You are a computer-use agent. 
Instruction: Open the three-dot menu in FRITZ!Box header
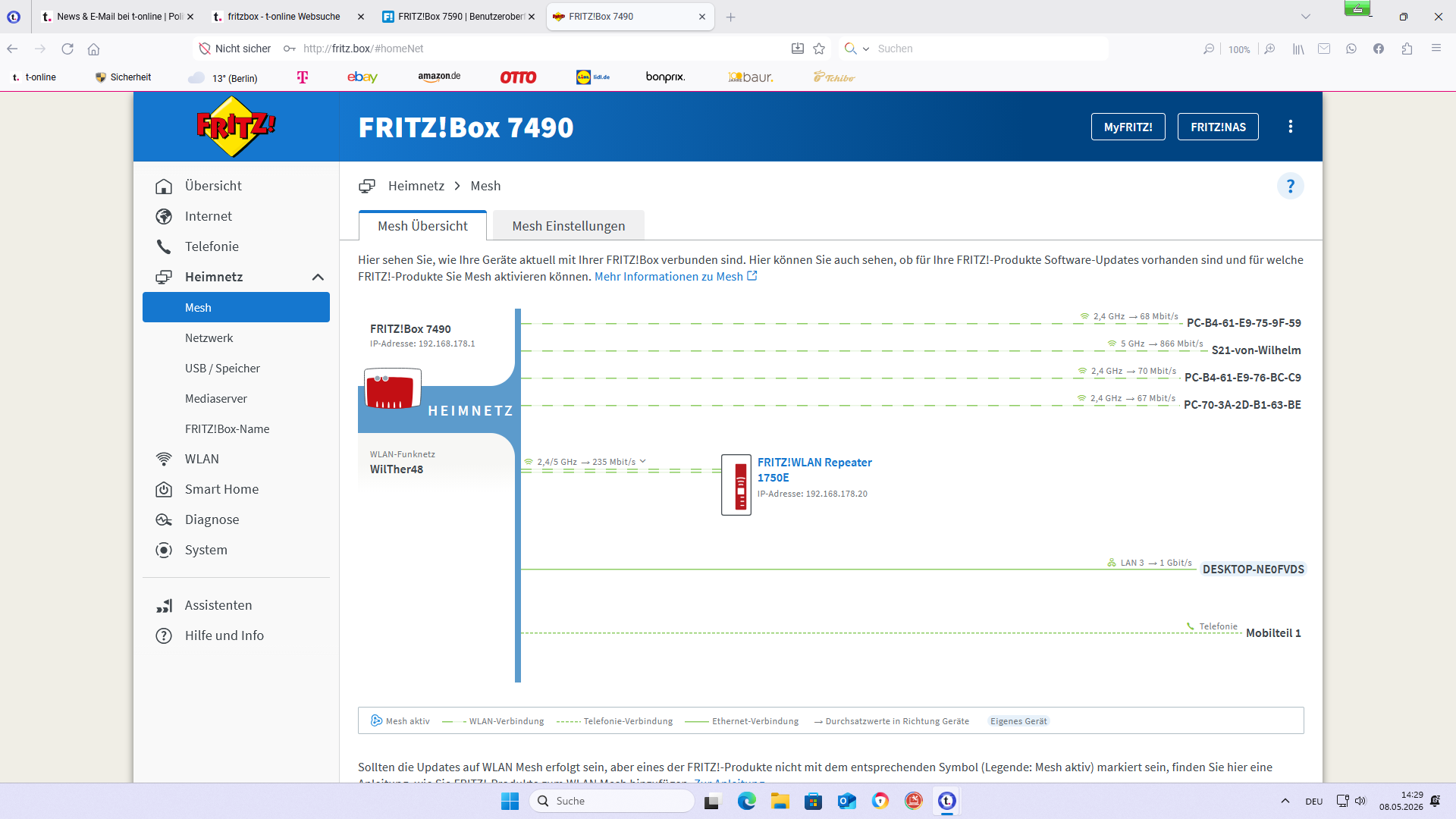click(1291, 127)
